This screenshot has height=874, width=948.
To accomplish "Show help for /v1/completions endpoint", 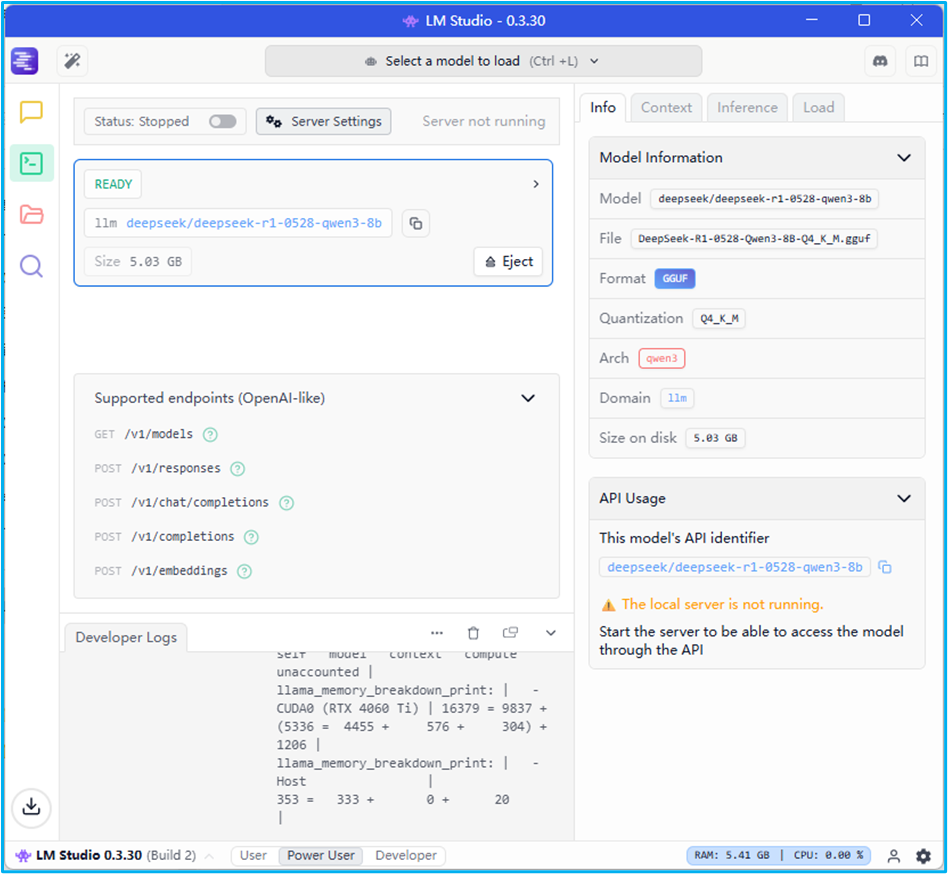I will click(251, 537).
